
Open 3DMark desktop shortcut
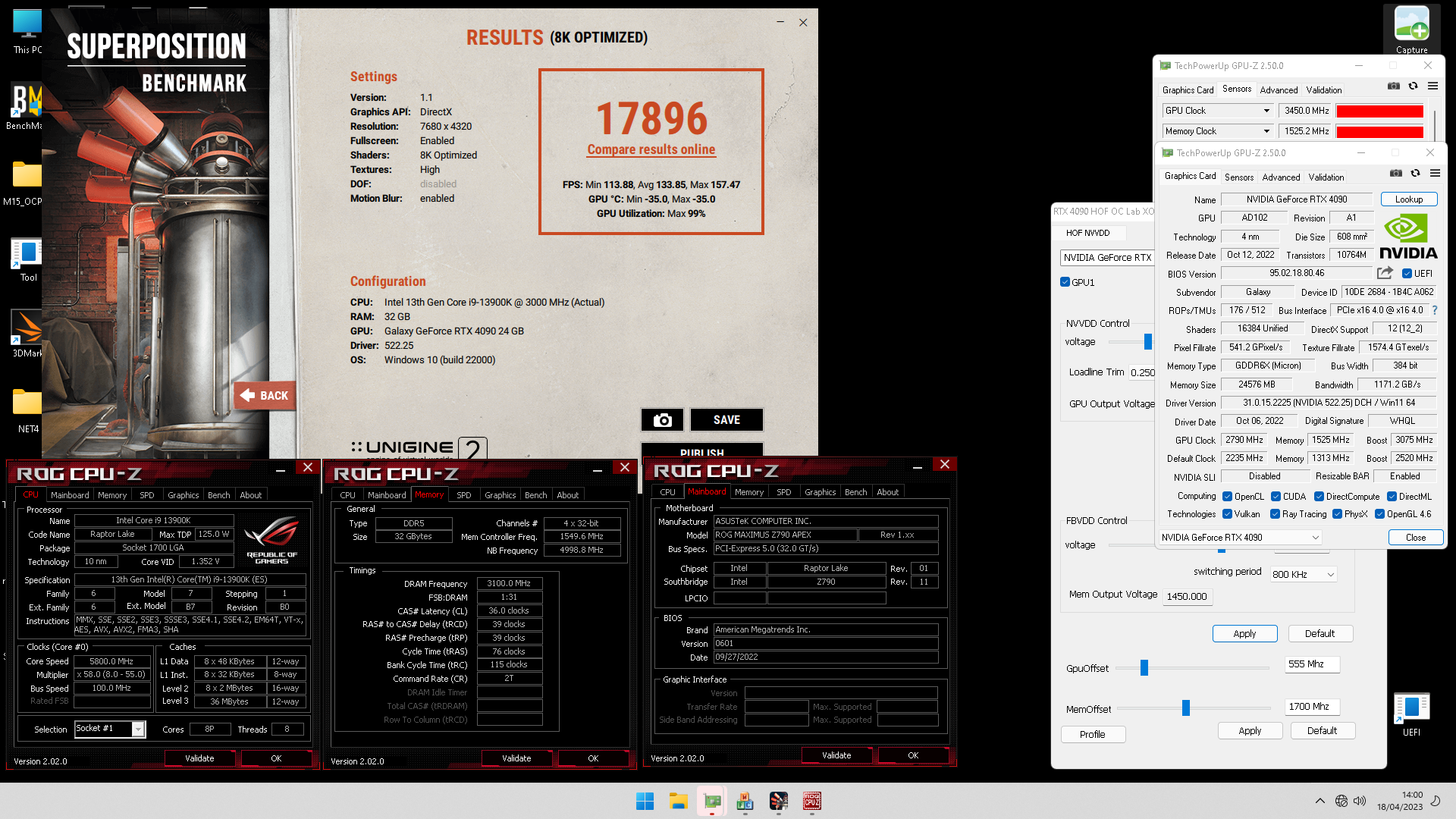27,334
